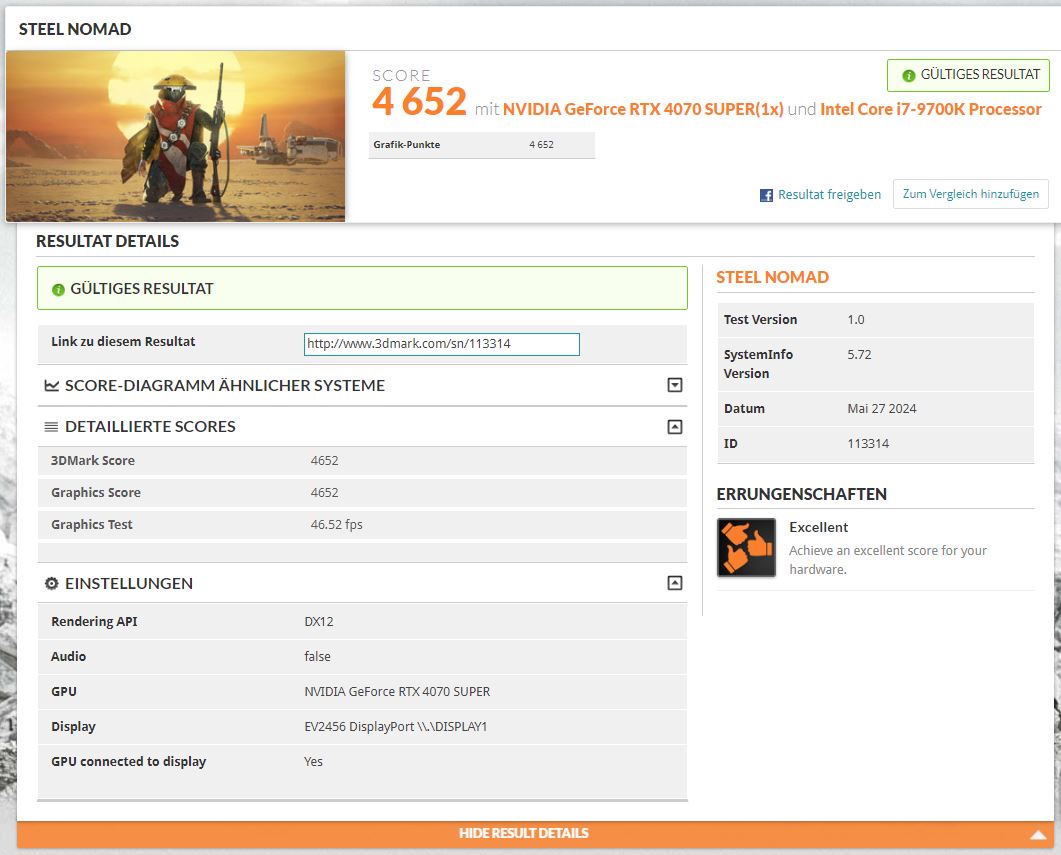
Task: Expand the Score-Diagramm ähnlicher Systeme section arrow
Action: pos(675,385)
